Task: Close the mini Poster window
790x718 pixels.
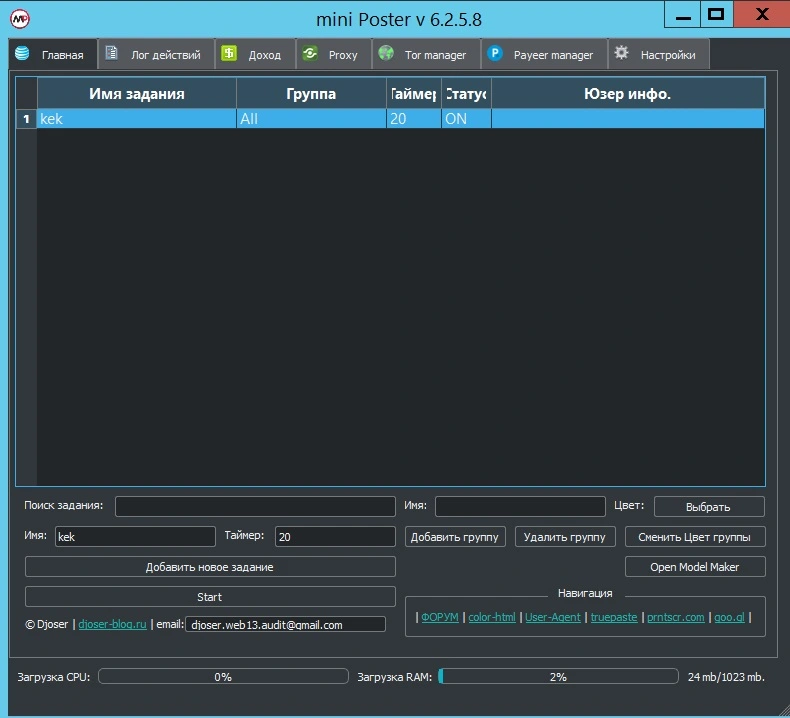Action: [x=761, y=15]
